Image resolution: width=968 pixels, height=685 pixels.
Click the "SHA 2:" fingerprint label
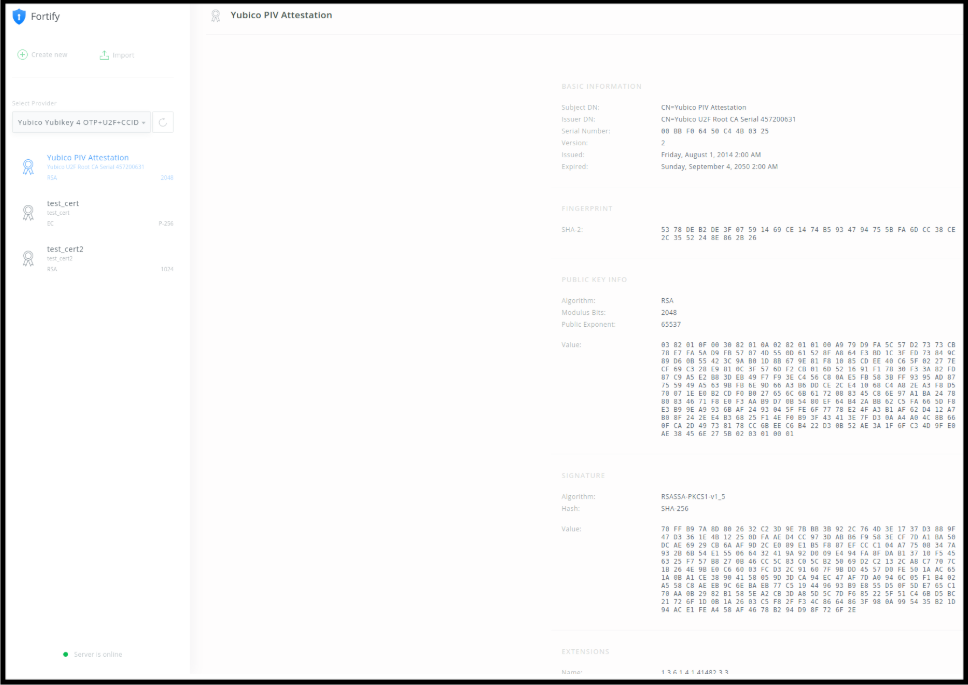point(572,230)
